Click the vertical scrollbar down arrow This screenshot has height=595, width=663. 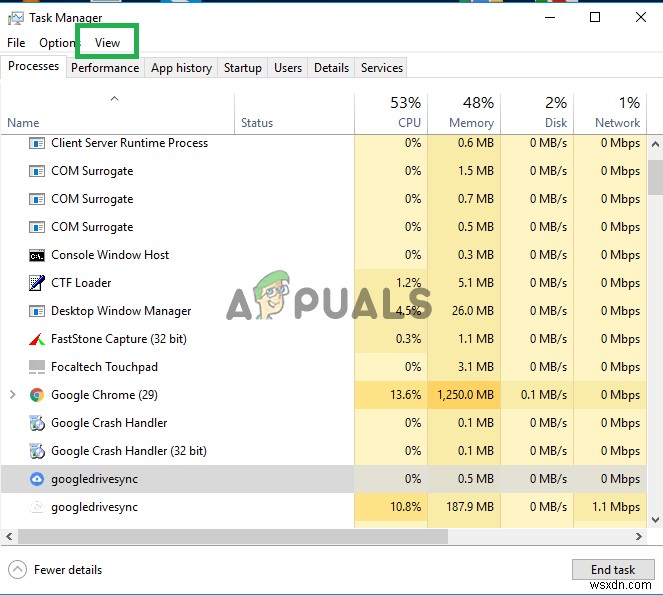click(655, 520)
